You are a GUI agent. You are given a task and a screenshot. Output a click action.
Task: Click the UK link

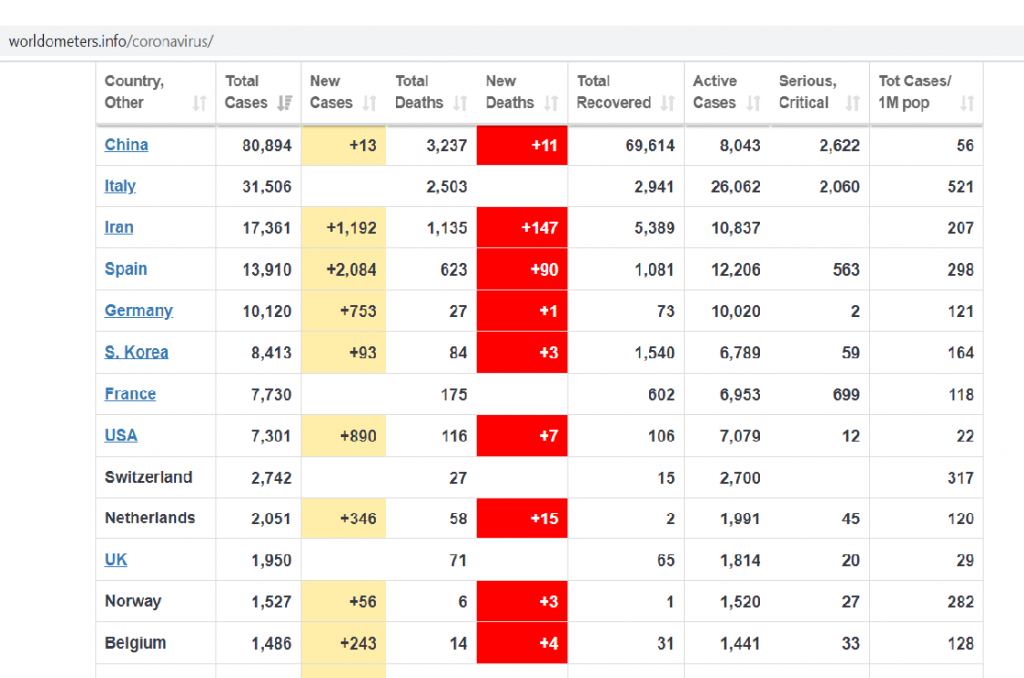[116, 560]
